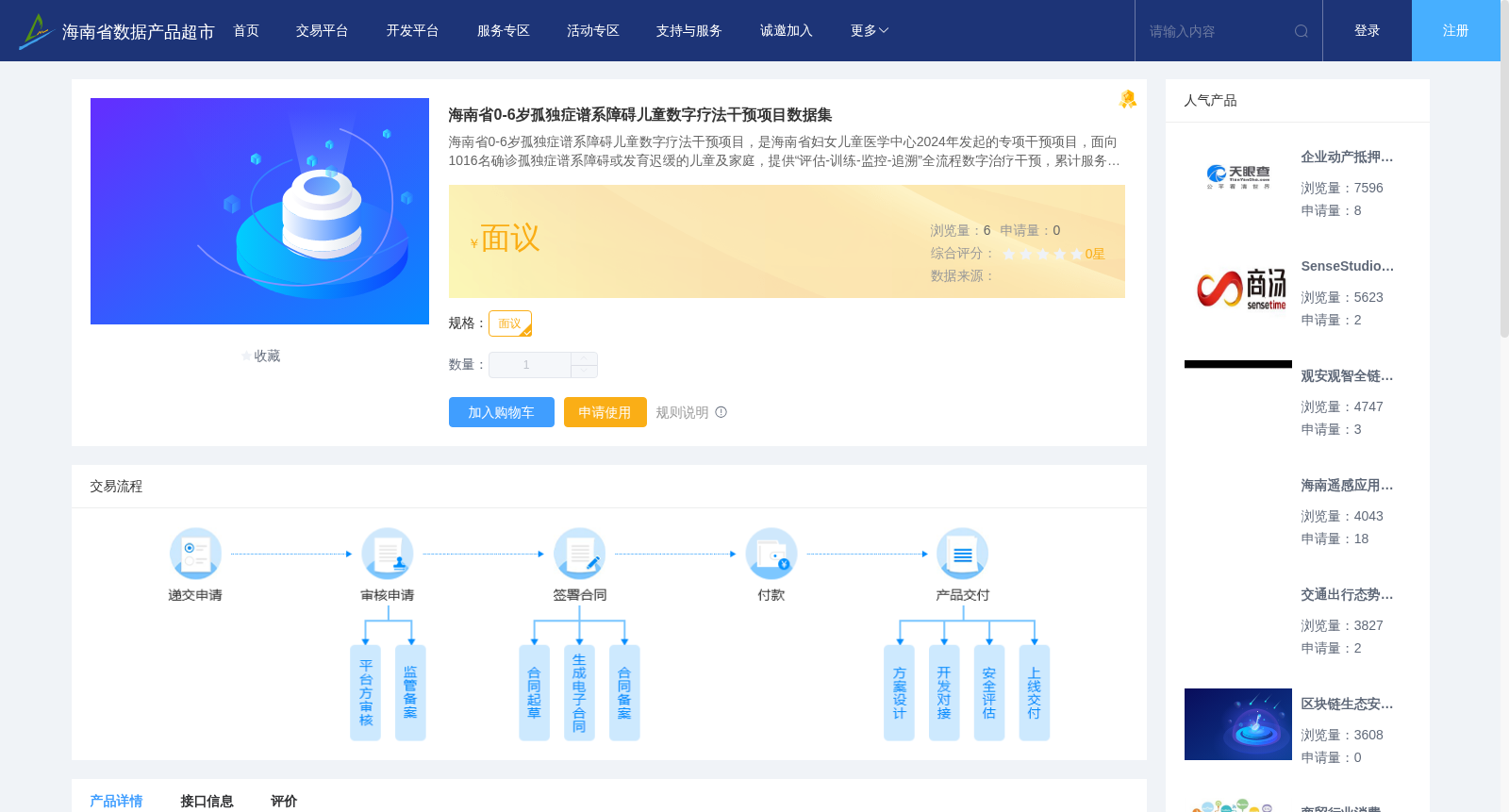The image size is (1509, 812).
Task: Open the 海南遥感应用 product link
Action: 1347,486
